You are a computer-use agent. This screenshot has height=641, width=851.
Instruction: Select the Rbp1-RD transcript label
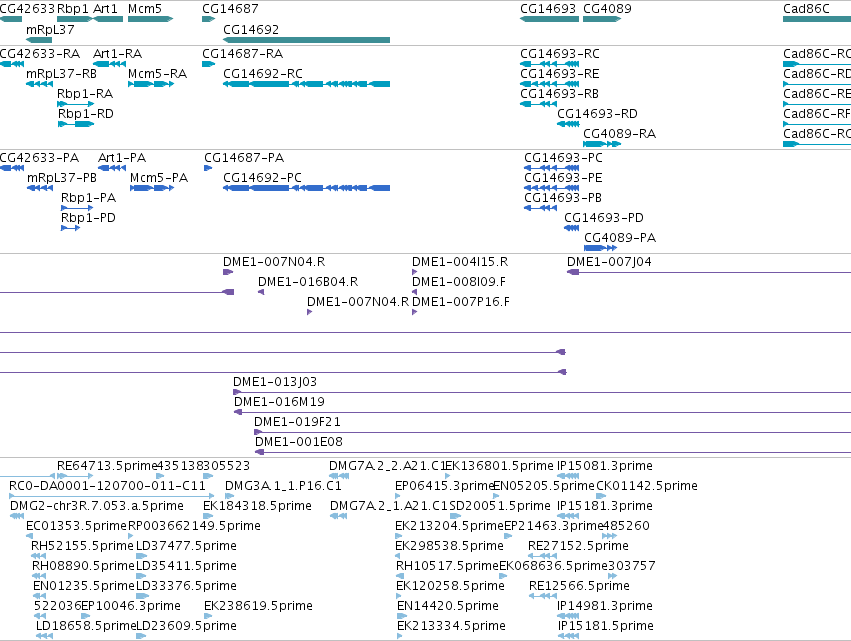[86, 114]
